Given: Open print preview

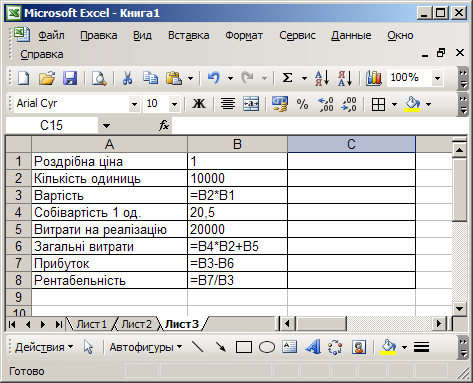Looking at the screenshot, I should pos(99,78).
